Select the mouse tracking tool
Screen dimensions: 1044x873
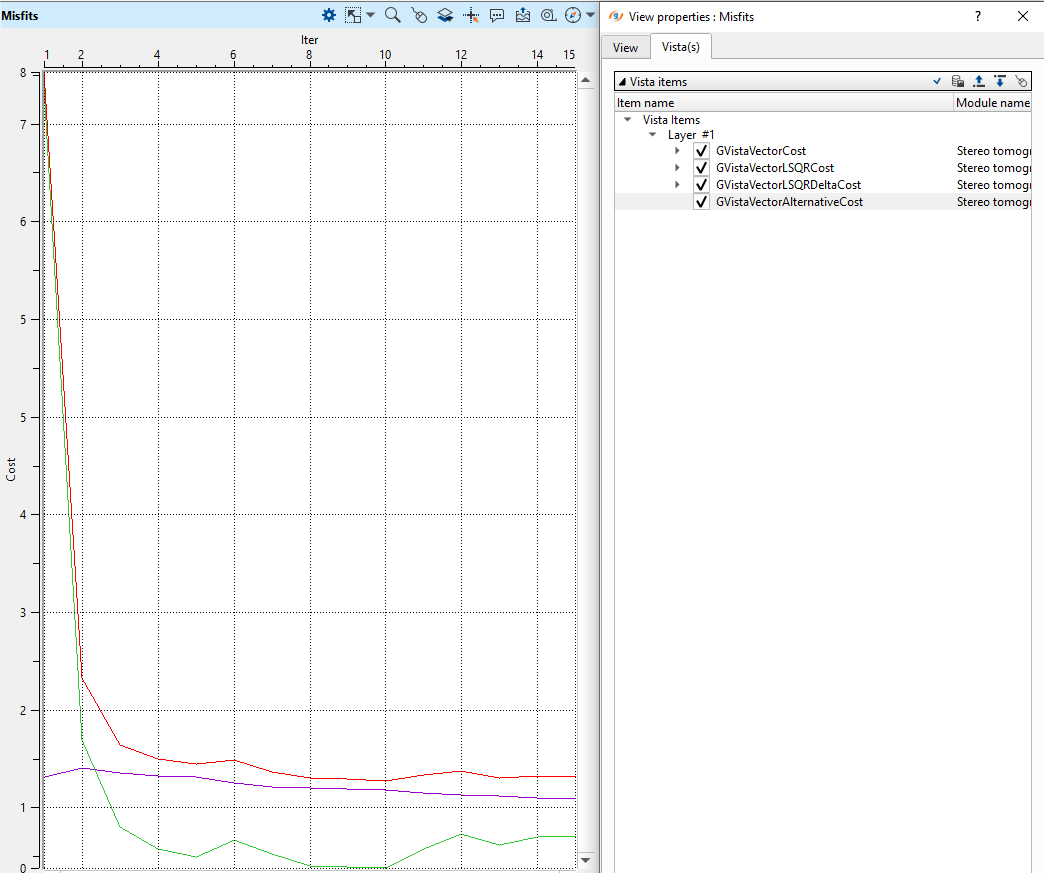tap(420, 15)
